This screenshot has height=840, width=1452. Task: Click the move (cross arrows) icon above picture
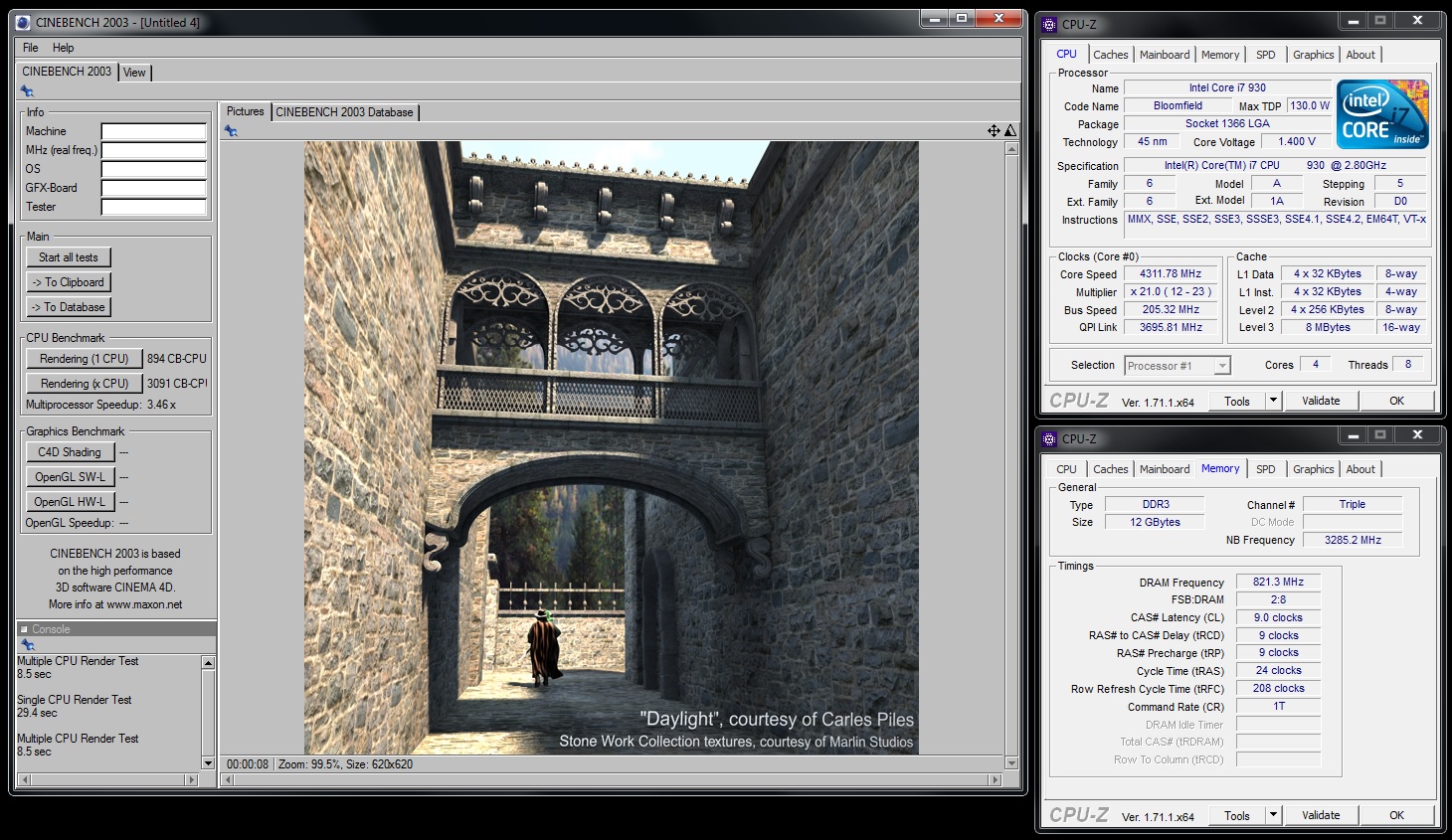(994, 130)
